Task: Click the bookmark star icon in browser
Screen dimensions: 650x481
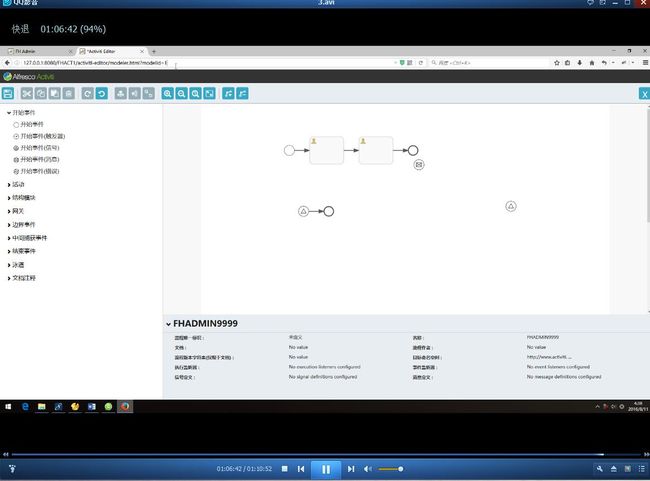Action: point(557,63)
